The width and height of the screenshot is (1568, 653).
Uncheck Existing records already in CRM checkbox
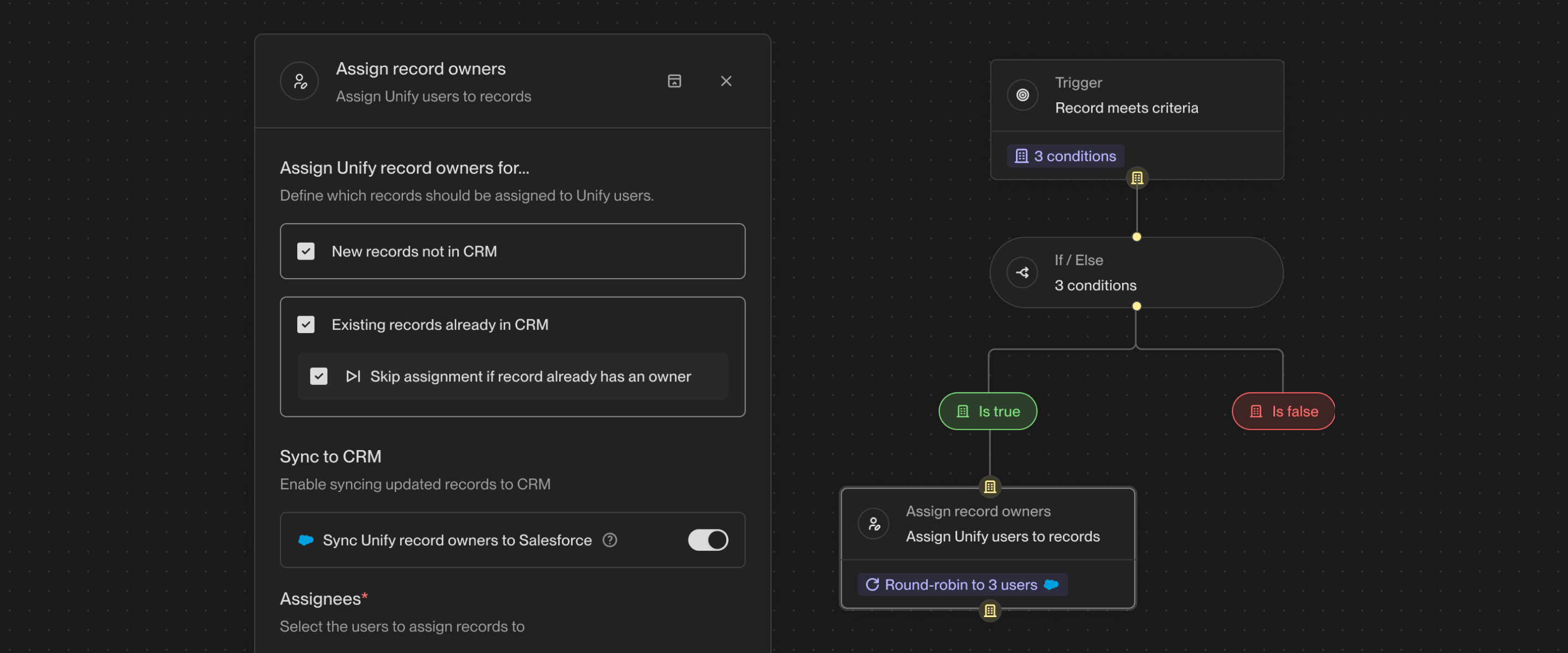pos(305,324)
